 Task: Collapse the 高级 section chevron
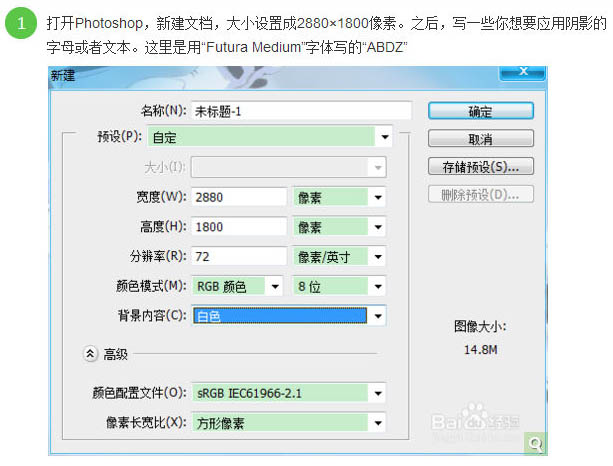tap(90, 354)
